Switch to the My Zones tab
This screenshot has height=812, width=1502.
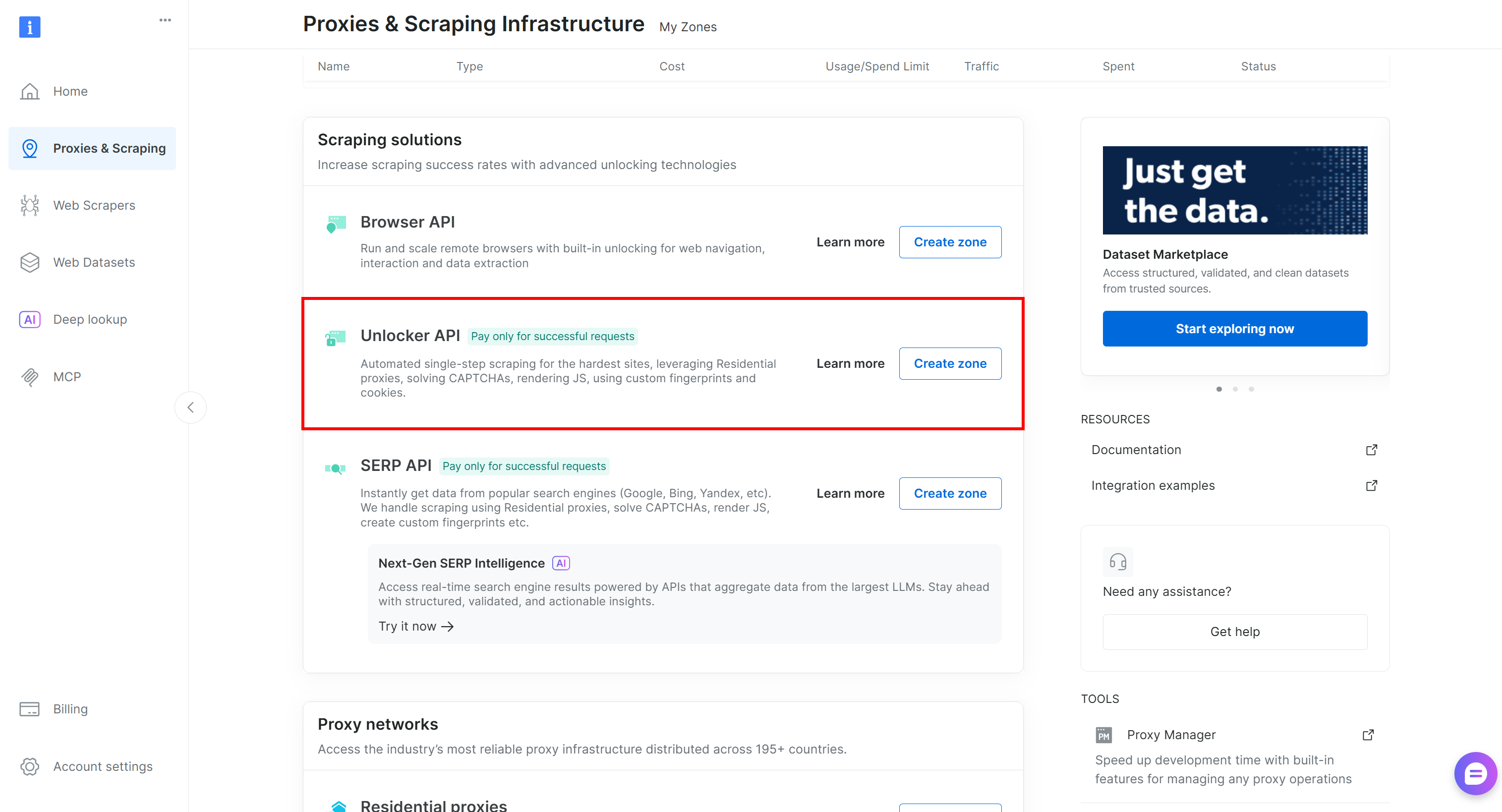tap(688, 27)
